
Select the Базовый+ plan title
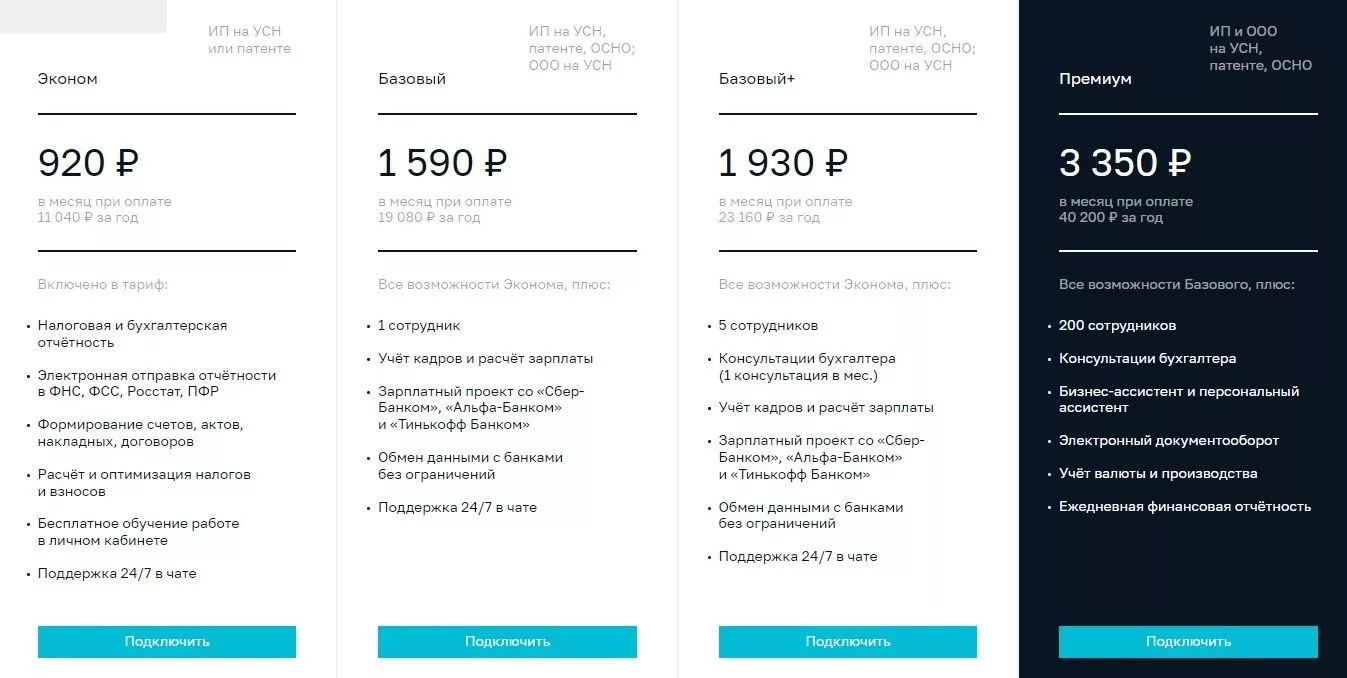[x=757, y=79]
